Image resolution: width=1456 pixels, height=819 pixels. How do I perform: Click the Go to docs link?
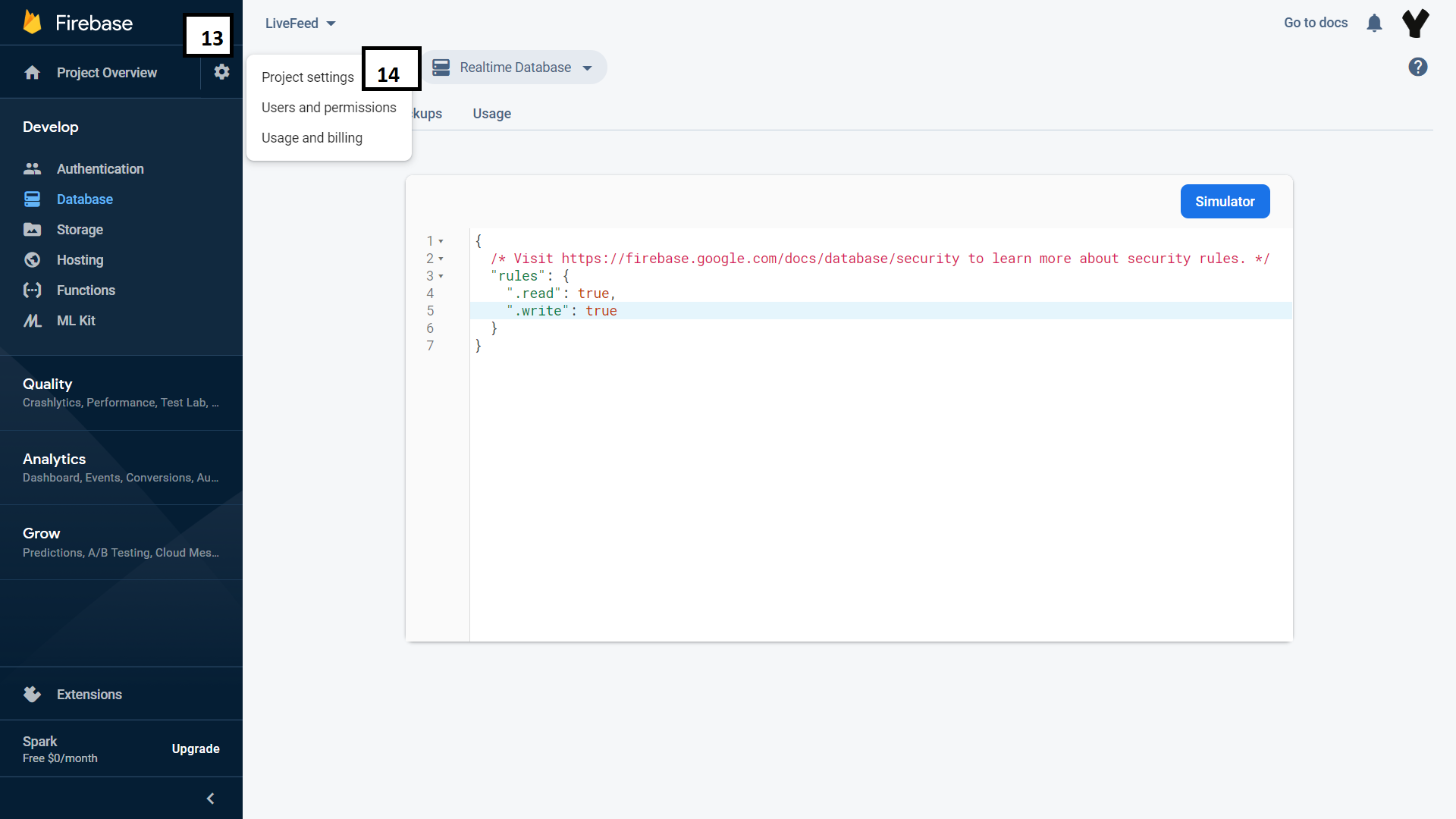coord(1316,23)
